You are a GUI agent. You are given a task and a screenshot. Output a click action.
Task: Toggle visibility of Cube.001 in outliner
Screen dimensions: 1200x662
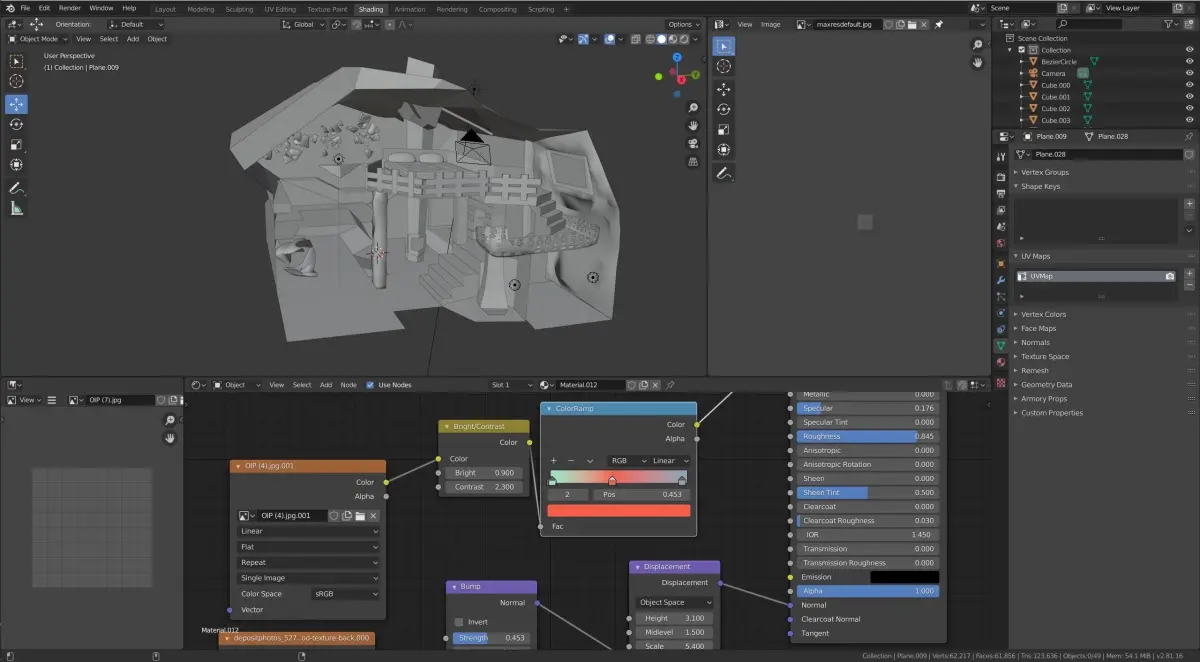coord(1189,97)
